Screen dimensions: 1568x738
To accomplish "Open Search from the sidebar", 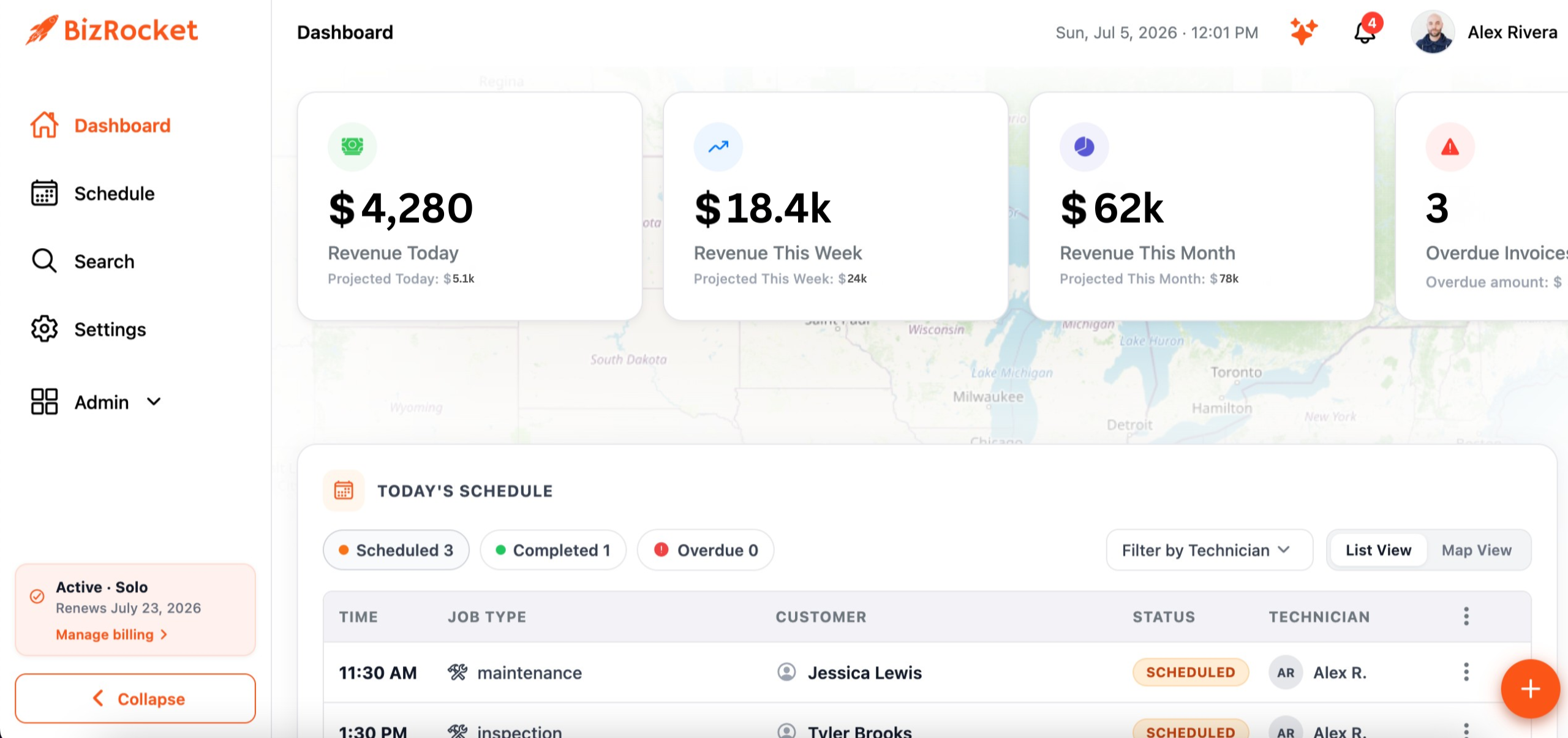I will pos(104,262).
